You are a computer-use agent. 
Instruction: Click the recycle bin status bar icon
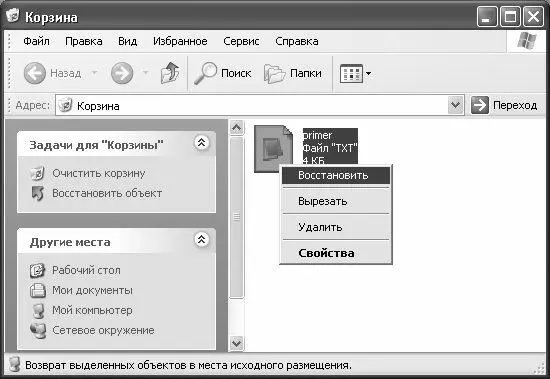point(14,365)
